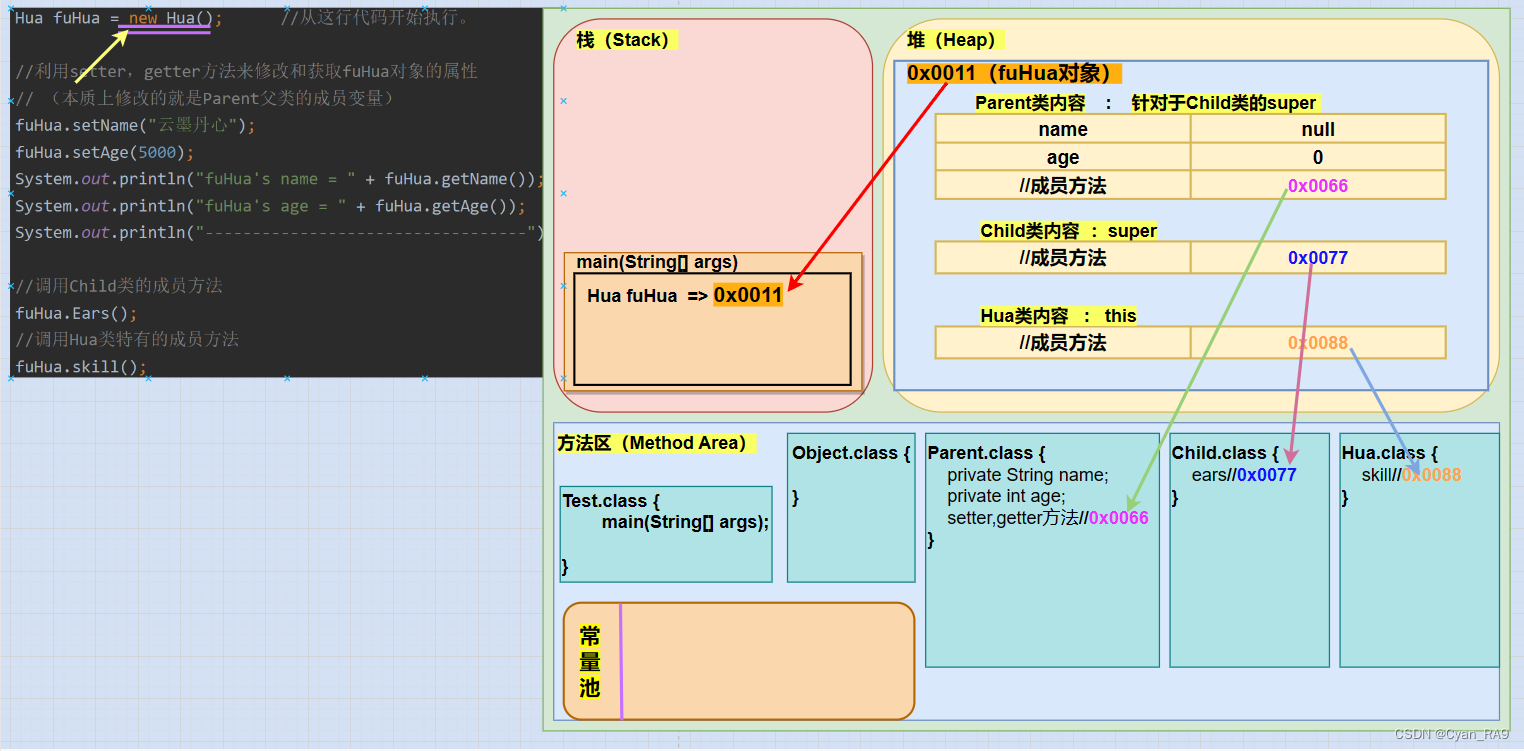
Task: Select the //成员方法 cell under Child类内容
Action: 1063,258
